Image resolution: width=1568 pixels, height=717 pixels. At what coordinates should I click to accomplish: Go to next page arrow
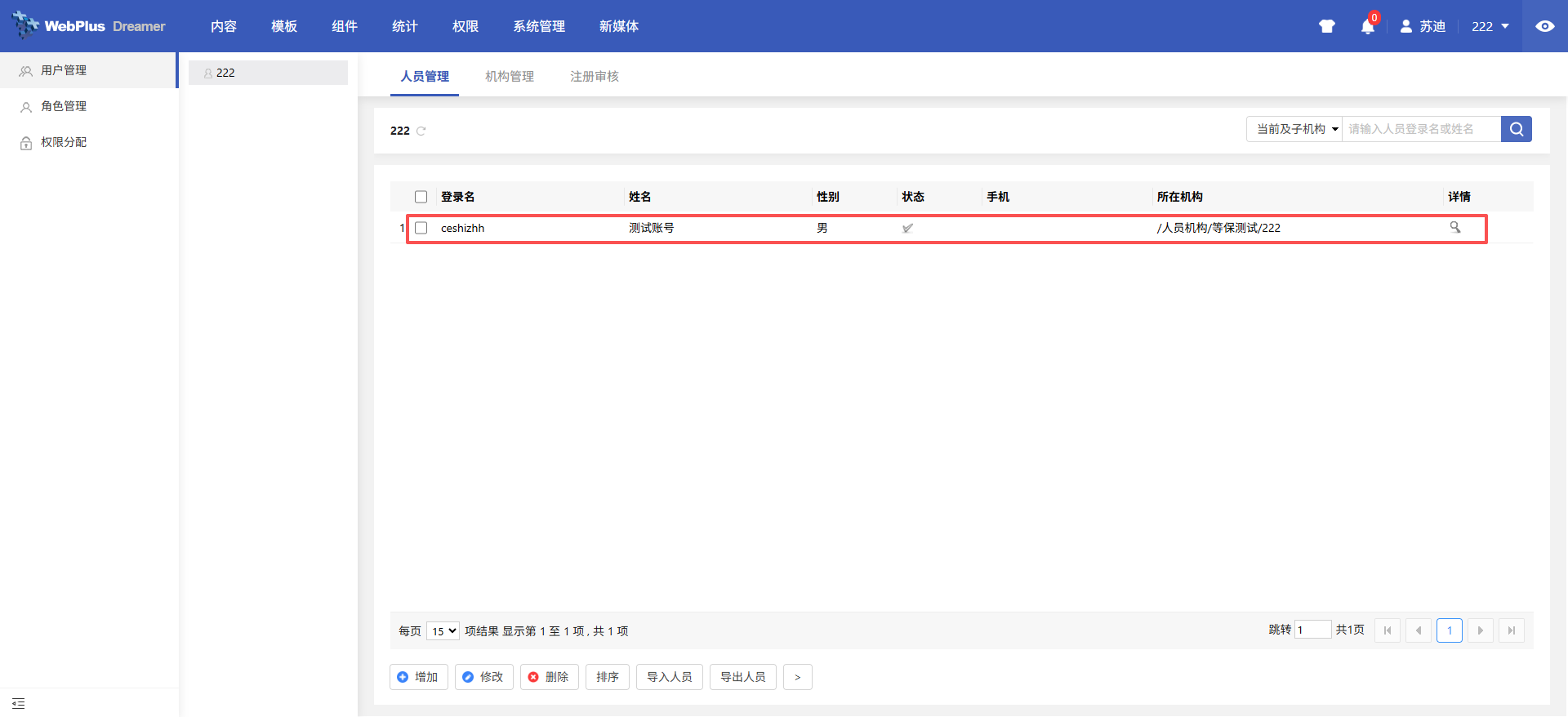[1480, 630]
